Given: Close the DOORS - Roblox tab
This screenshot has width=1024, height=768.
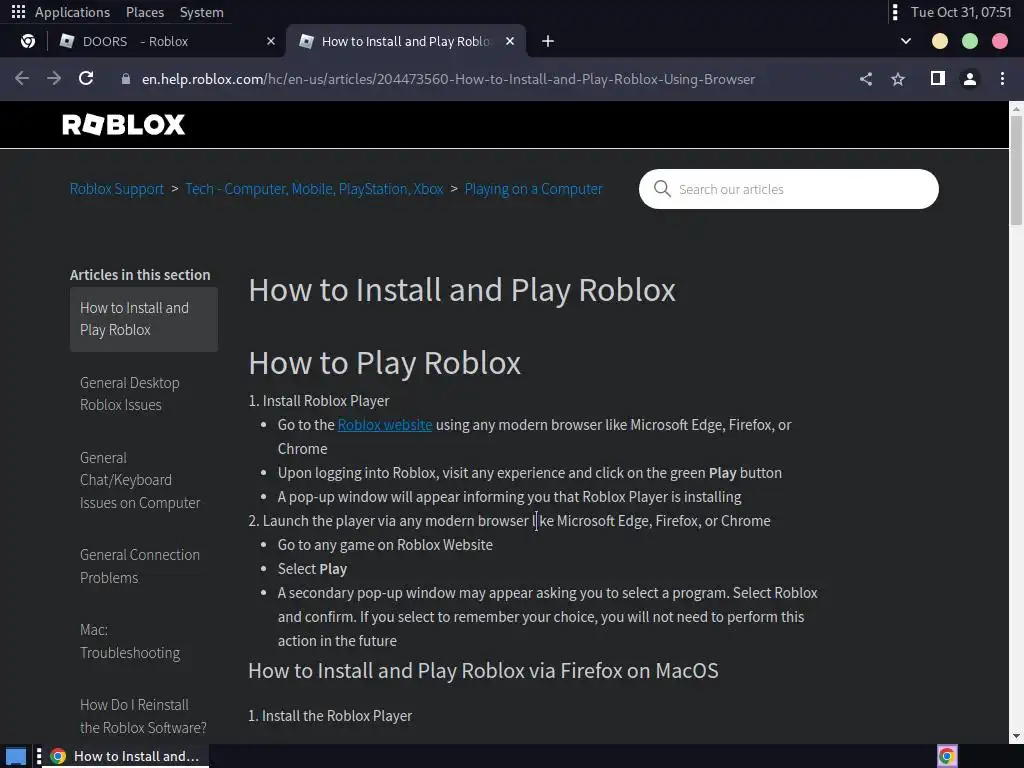Looking at the screenshot, I should (x=271, y=41).
